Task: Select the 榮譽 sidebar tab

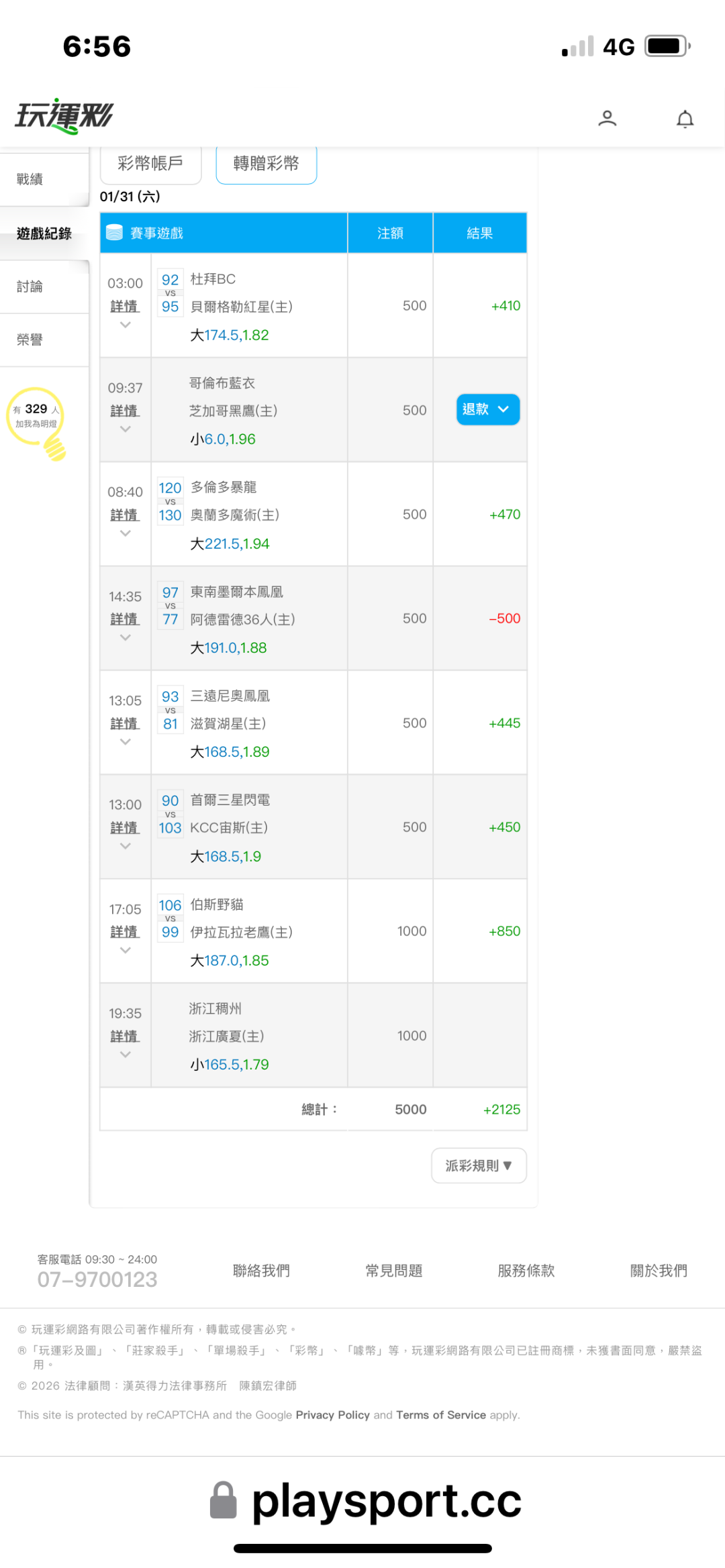Action: [x=30, y=339]
